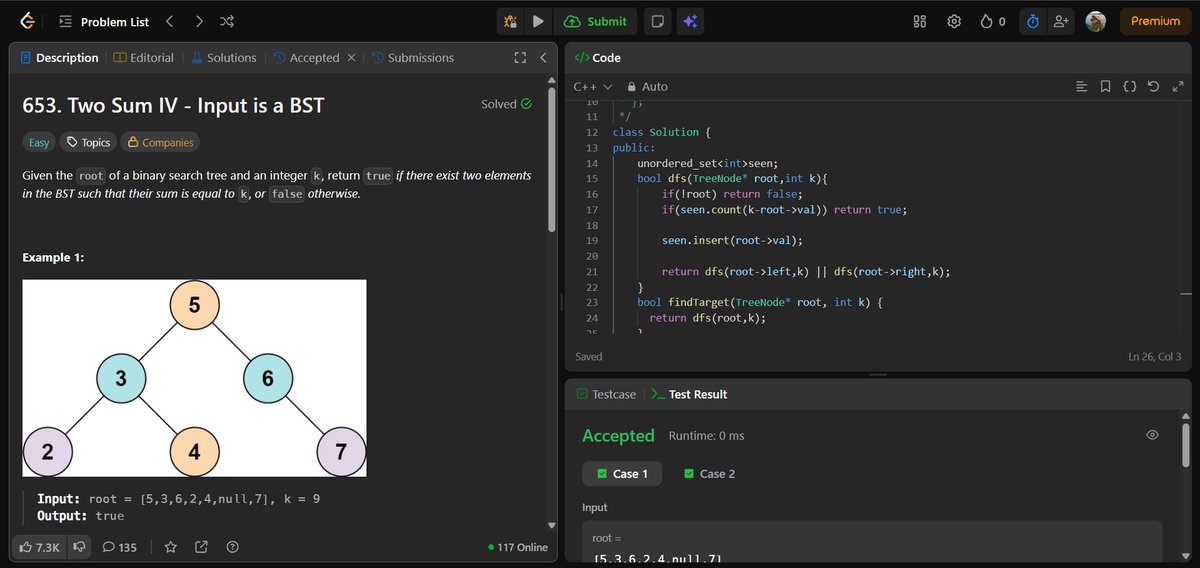Screen dimensions: 1200x568
Task: Click code line 'unordered_set<int>seen;'
Action: tap(707, 163)
